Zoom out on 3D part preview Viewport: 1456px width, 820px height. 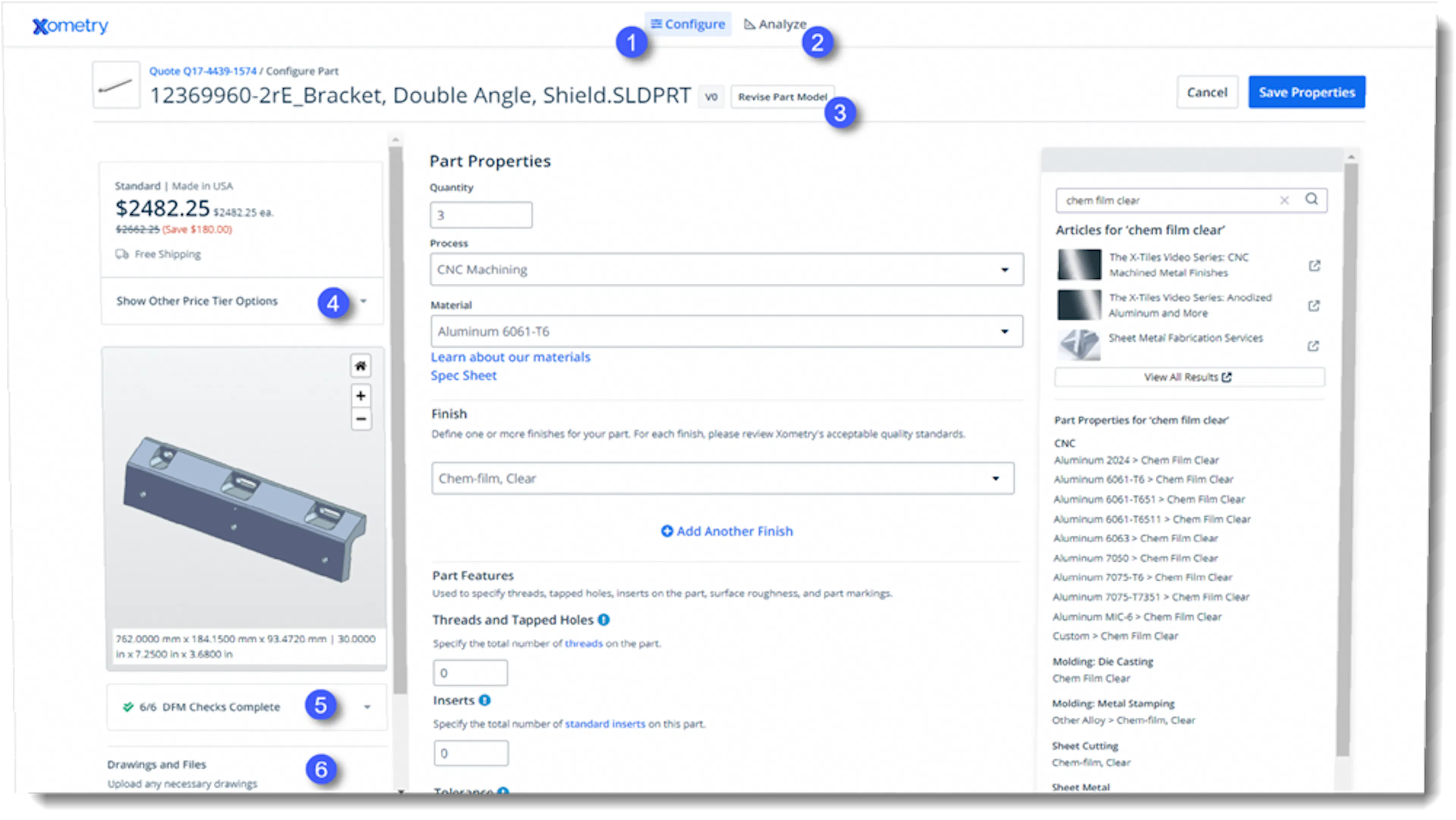click(x=361, y=419)
